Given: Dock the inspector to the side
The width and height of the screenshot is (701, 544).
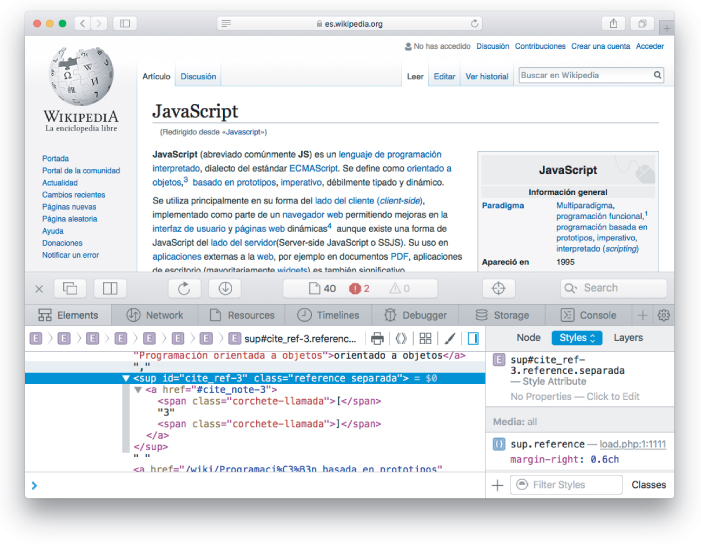Looking at the screenshot, I should coord(109,288).
